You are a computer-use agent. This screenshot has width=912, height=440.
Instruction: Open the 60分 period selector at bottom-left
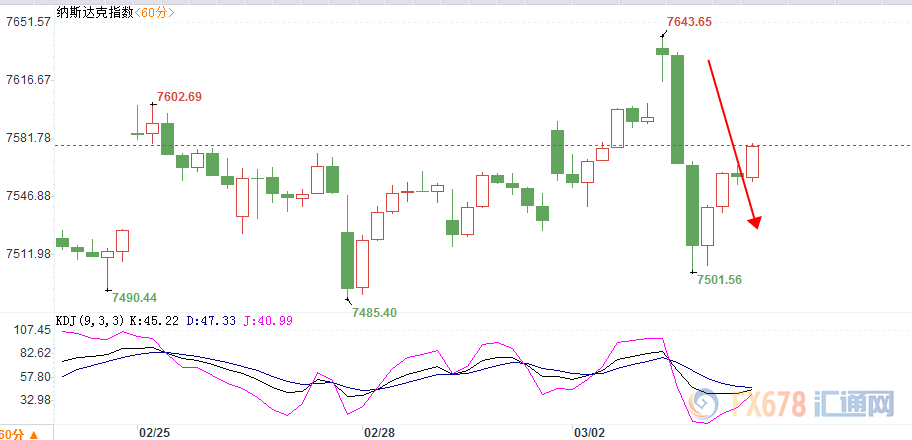pyautogui.click(x=20, y=433)
